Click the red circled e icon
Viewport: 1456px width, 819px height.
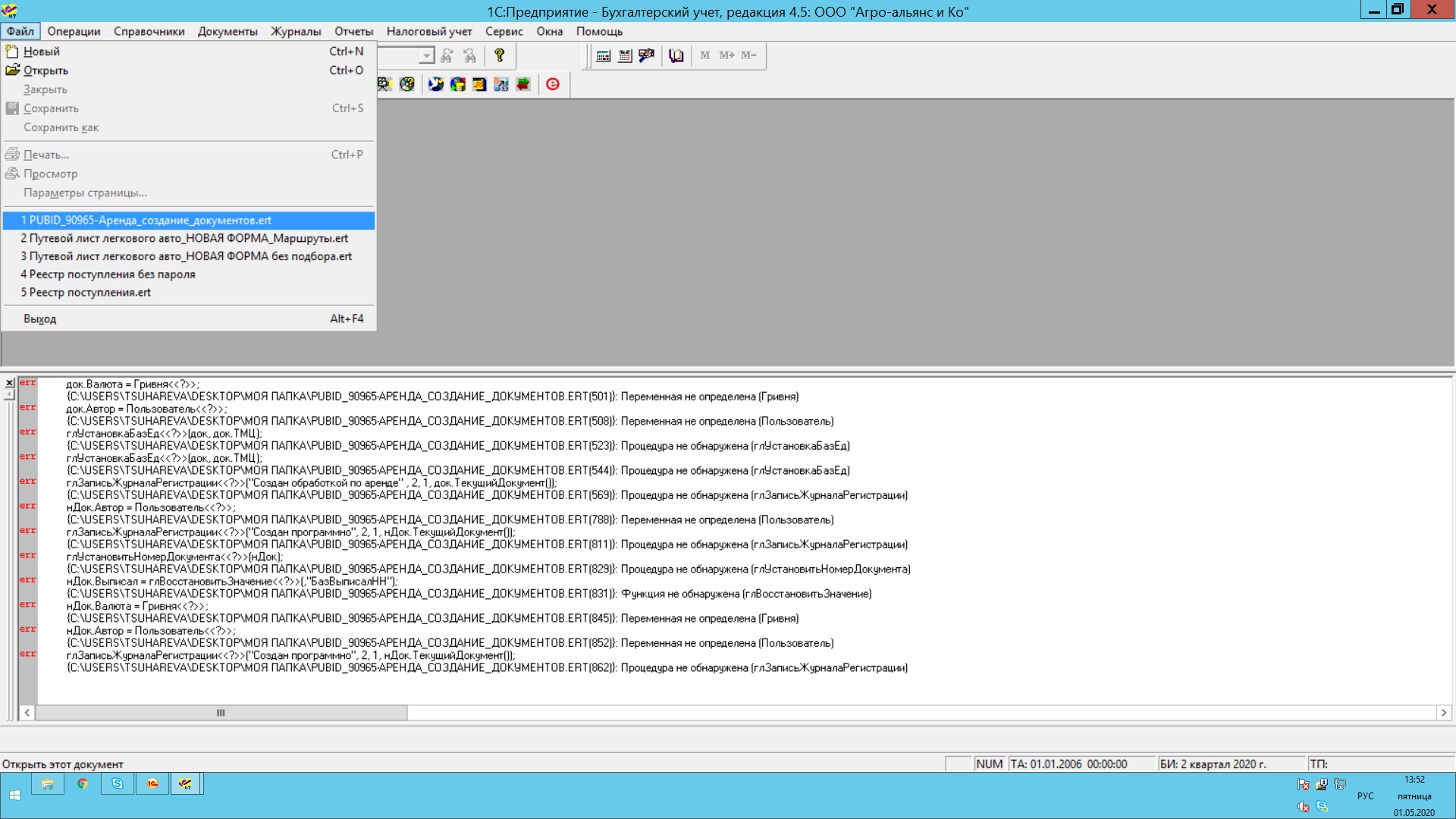coord(553,84)
